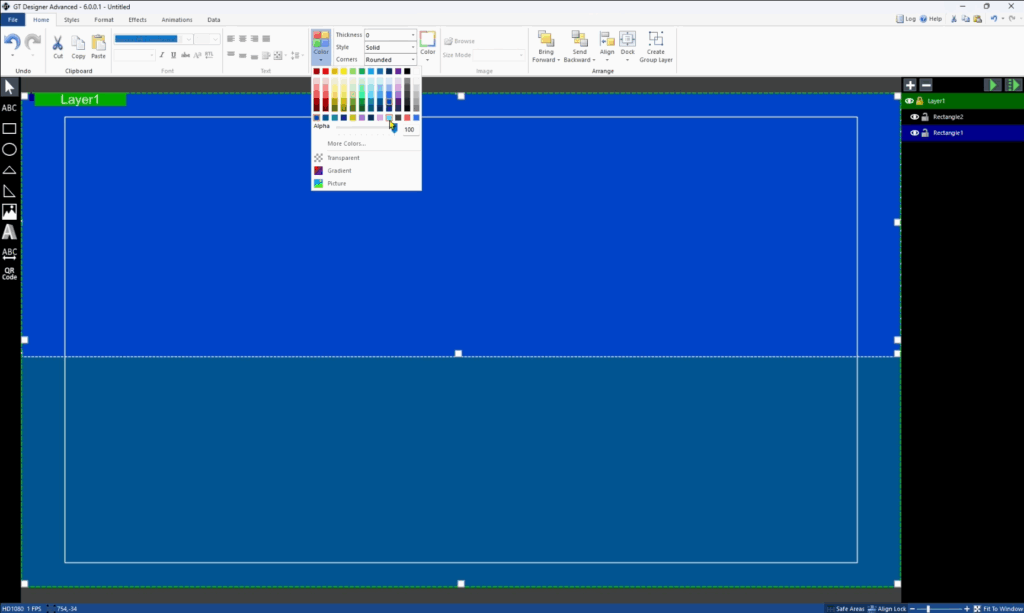
Task: Toggle the lock on Rectangle1
Action: click(925, 132)
